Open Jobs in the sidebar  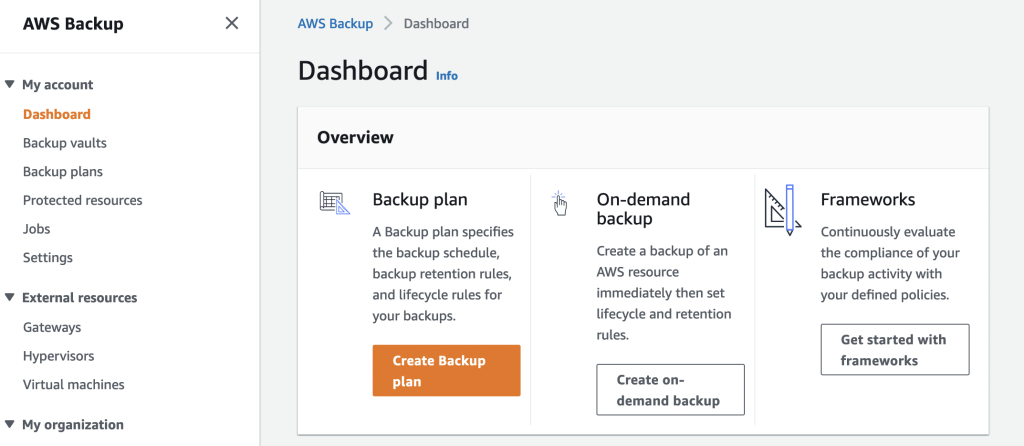click(x=37, y=229)
